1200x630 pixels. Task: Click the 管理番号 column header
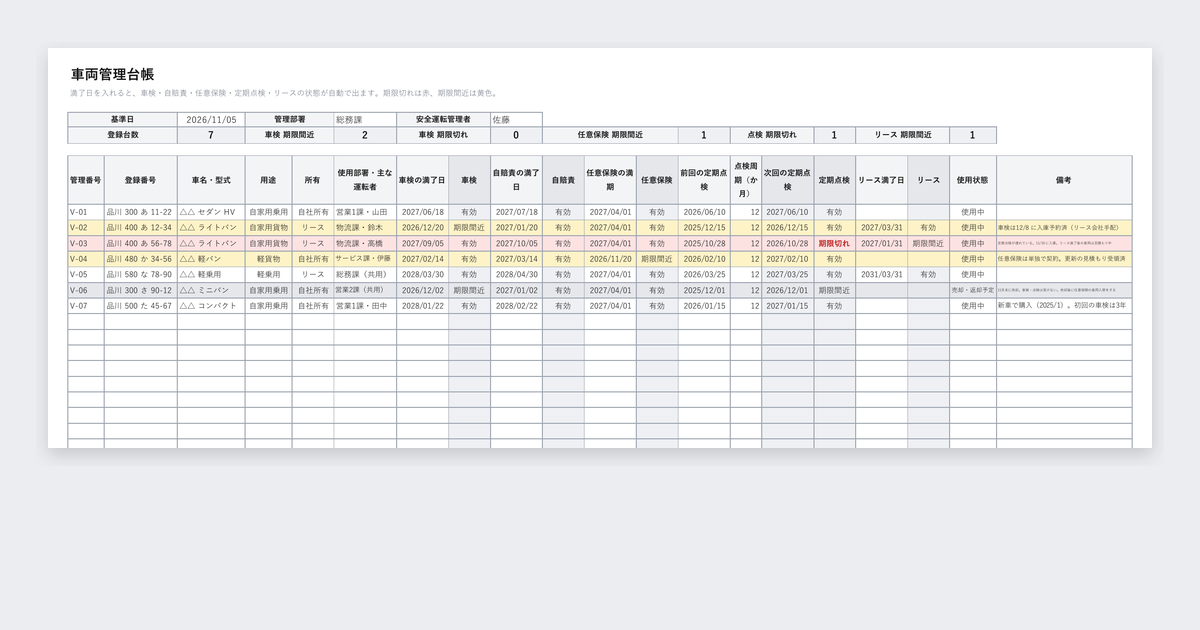(86, 180)
